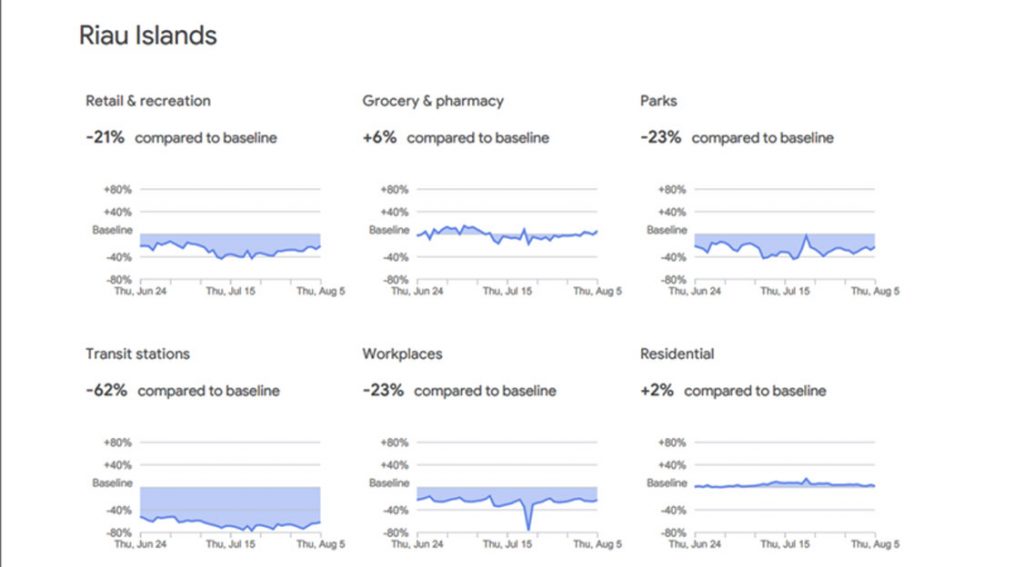The image size is (1024, 567).
Task: Select the Grocery & pharmacy heading
Action: pyautogui.click(x=433, y=101)
